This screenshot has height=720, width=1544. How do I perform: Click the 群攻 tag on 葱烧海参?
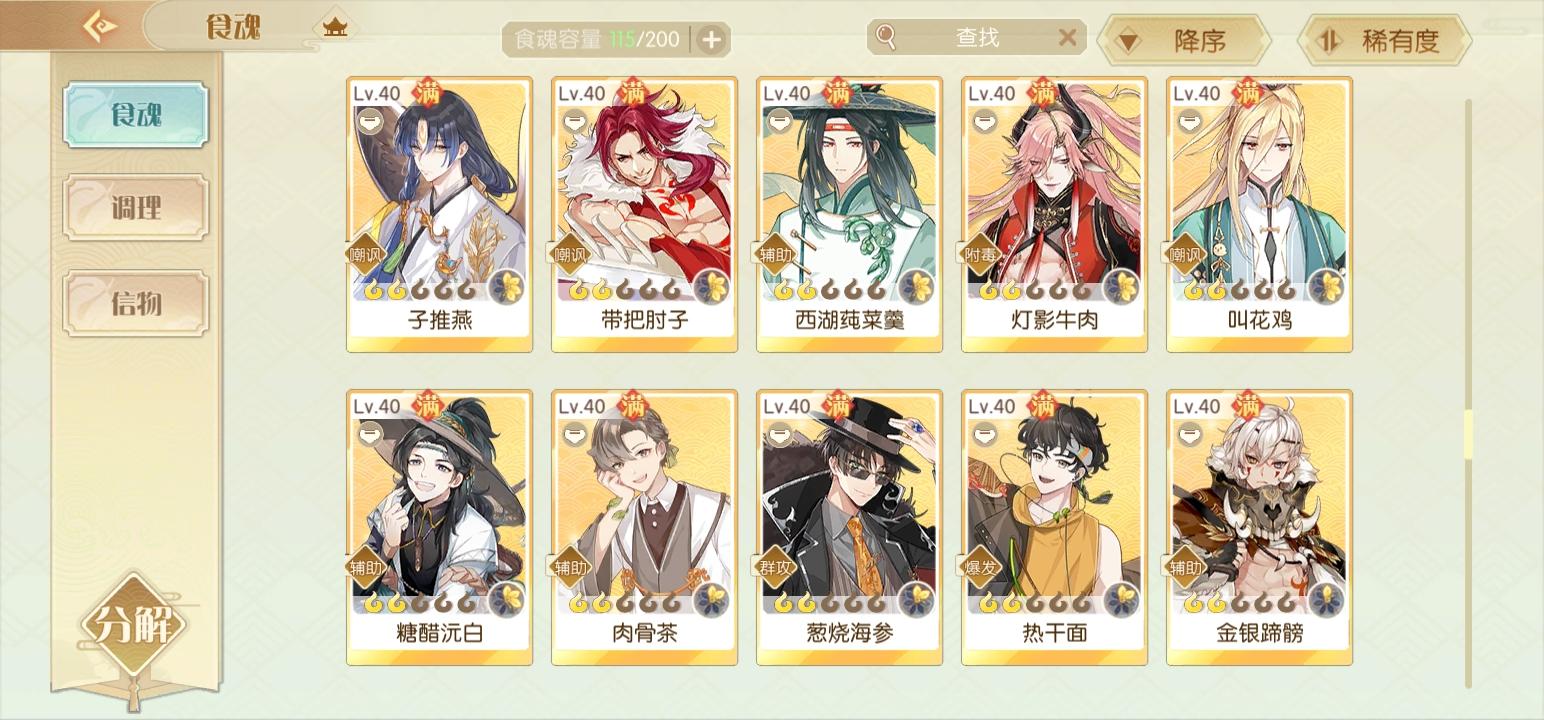coord(776,567)
